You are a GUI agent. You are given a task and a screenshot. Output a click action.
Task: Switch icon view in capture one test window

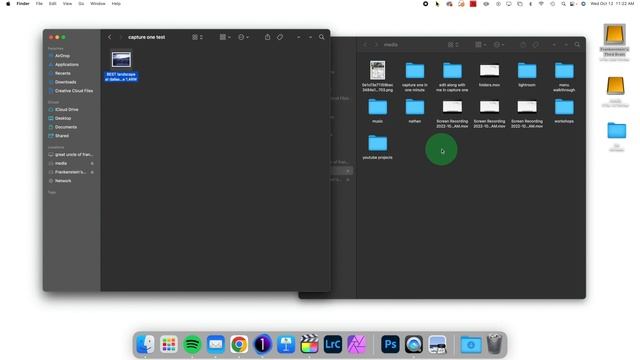(197, 37)
